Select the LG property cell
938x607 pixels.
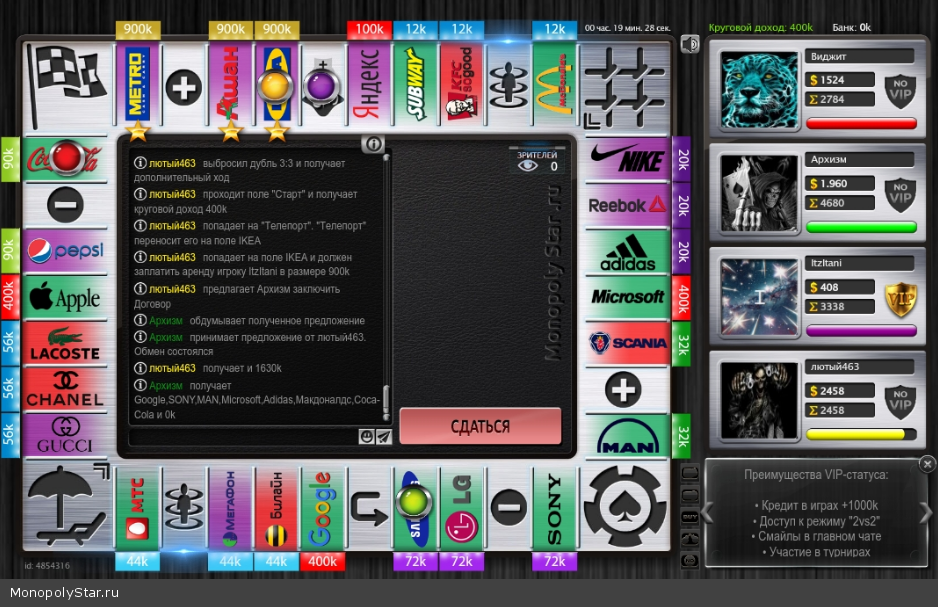pos(462,508)
